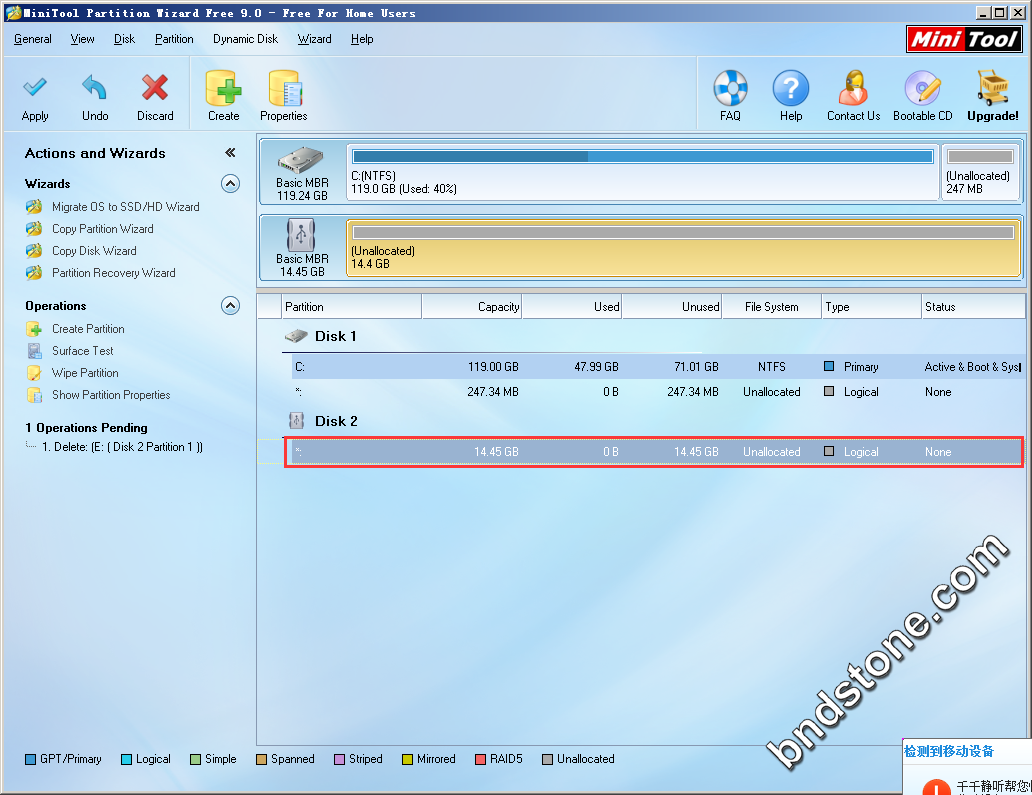Open the FAQ lifebuoy icon
Image resolution: width=1032 pixels, height=795 pixels.
(731, 88)
